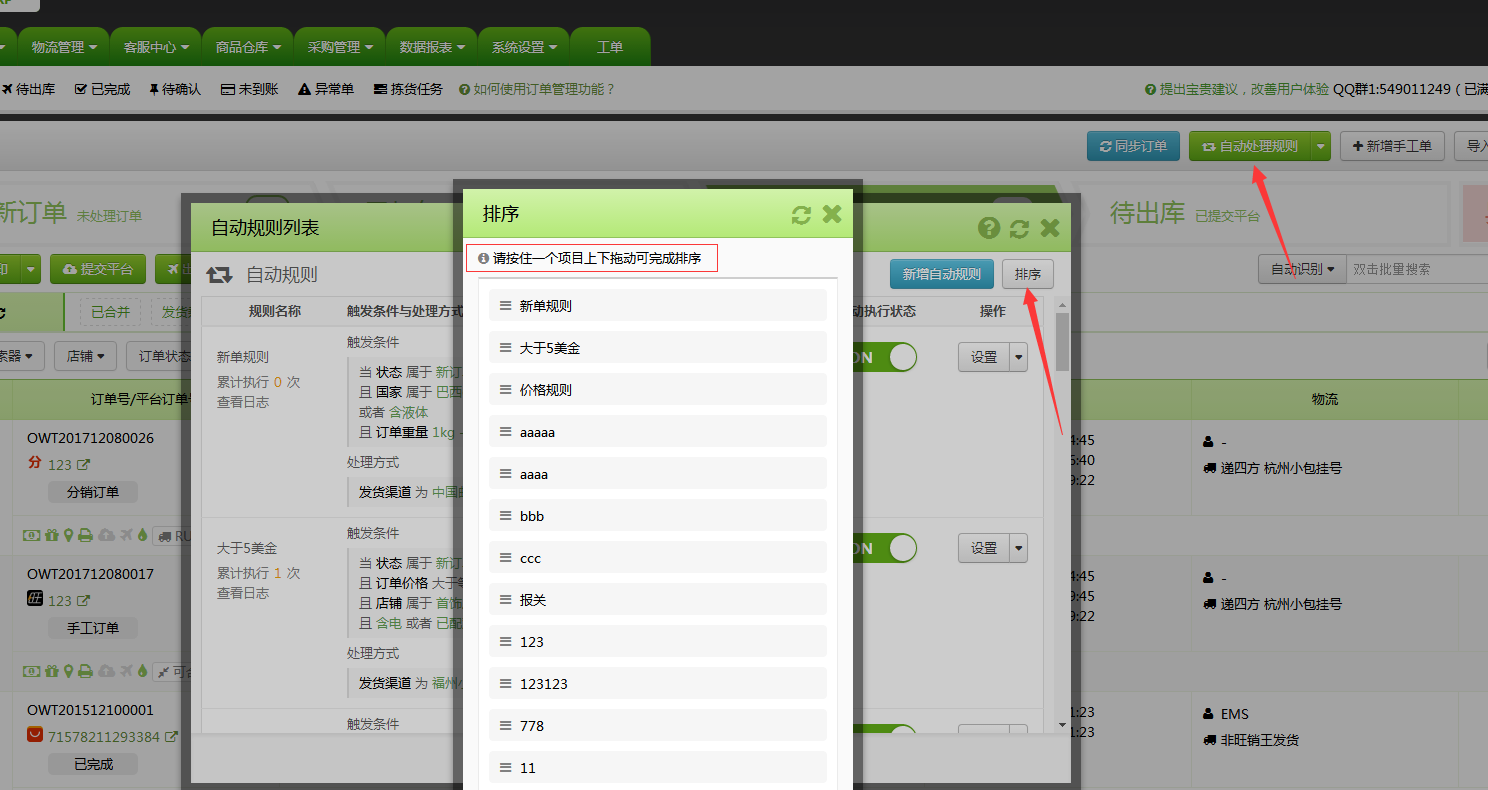Click 设置 button for 大于5美金
The height and width of the screenshot is (790, 1488).
coord(984,548)
